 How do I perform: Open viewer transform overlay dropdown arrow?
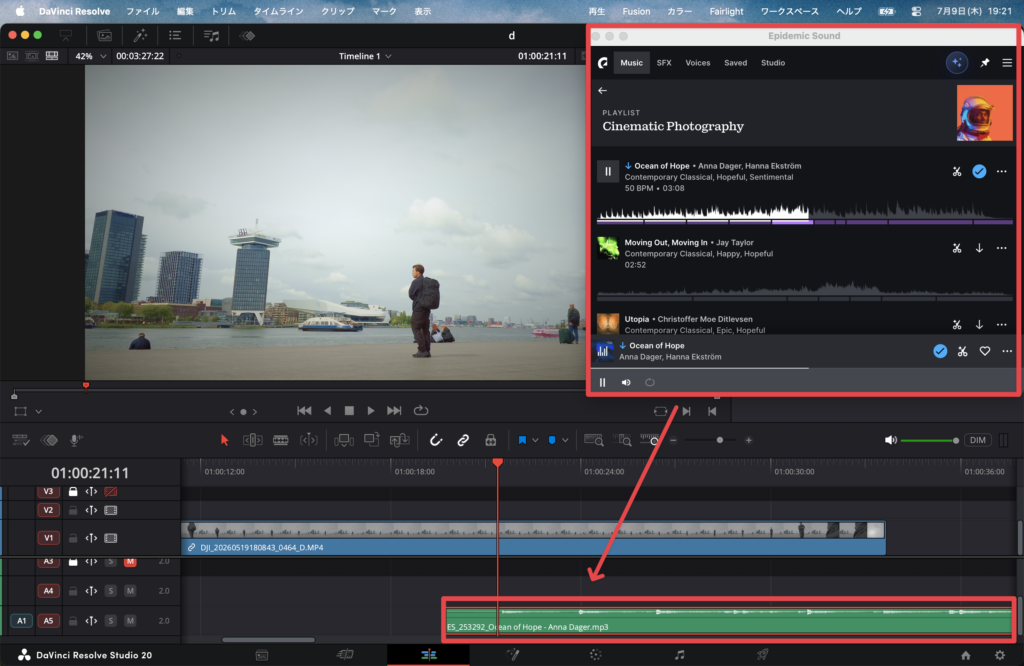tap(39, 411)
